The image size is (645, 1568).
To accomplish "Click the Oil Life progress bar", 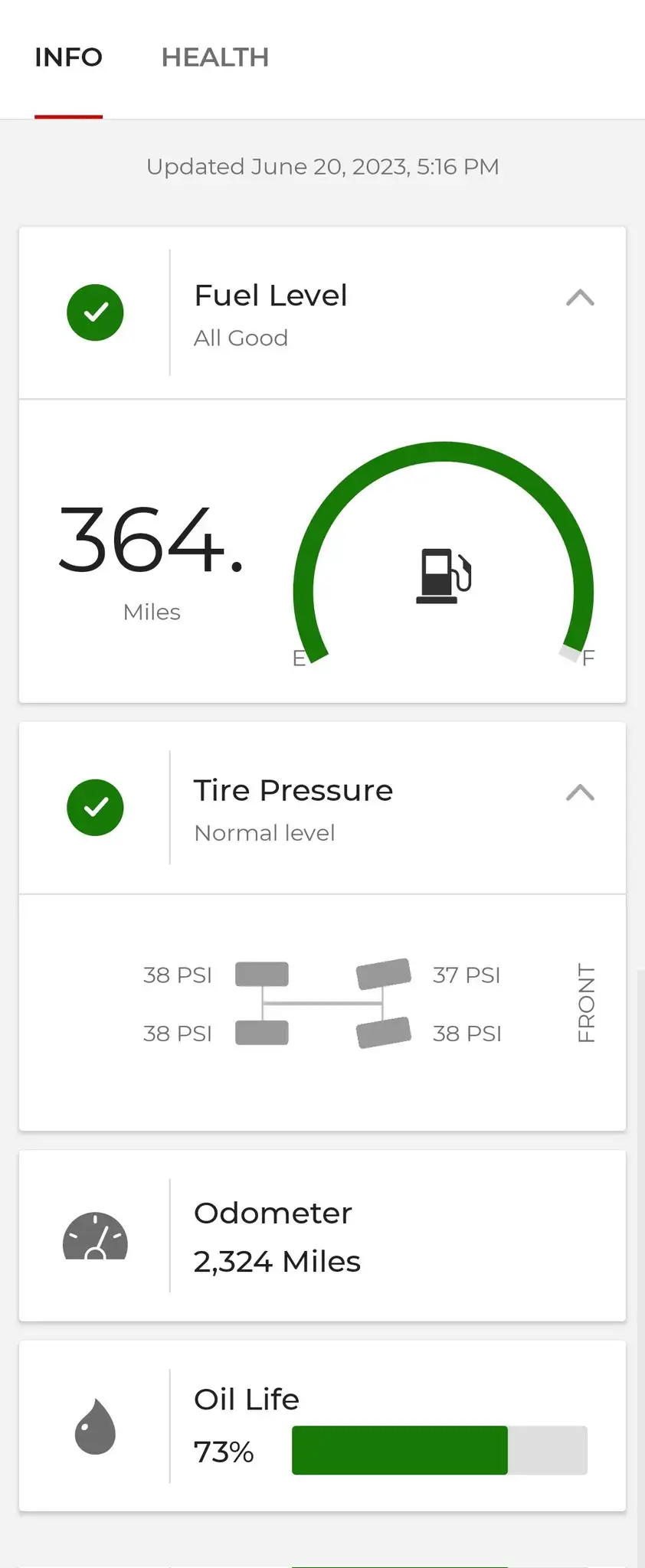I will coord(439,1450).
